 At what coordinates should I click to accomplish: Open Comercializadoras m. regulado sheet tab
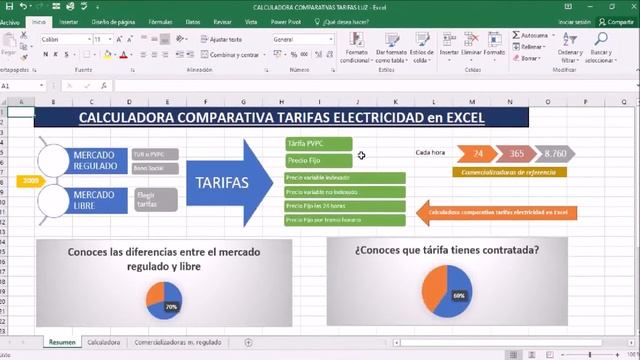coord(178,342)
